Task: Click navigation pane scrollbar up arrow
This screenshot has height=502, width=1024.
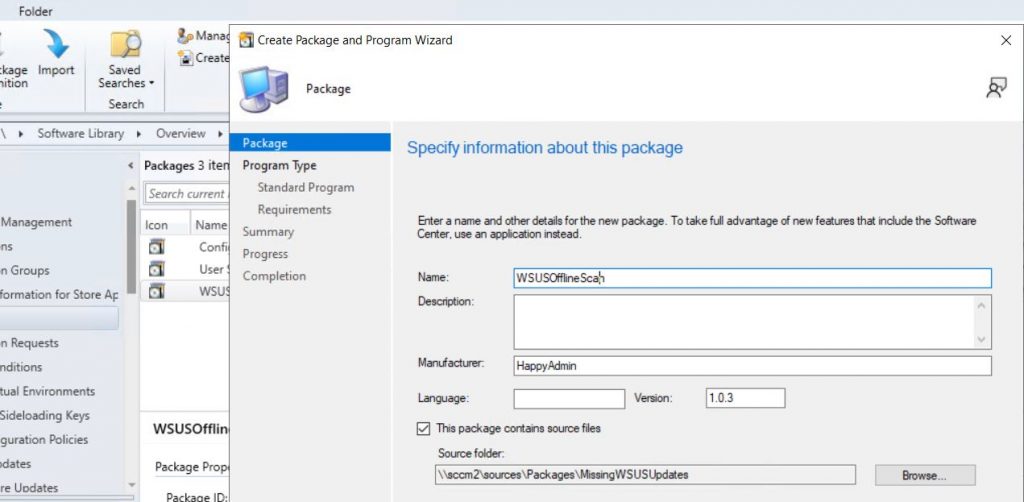Action: click(131, 189)
